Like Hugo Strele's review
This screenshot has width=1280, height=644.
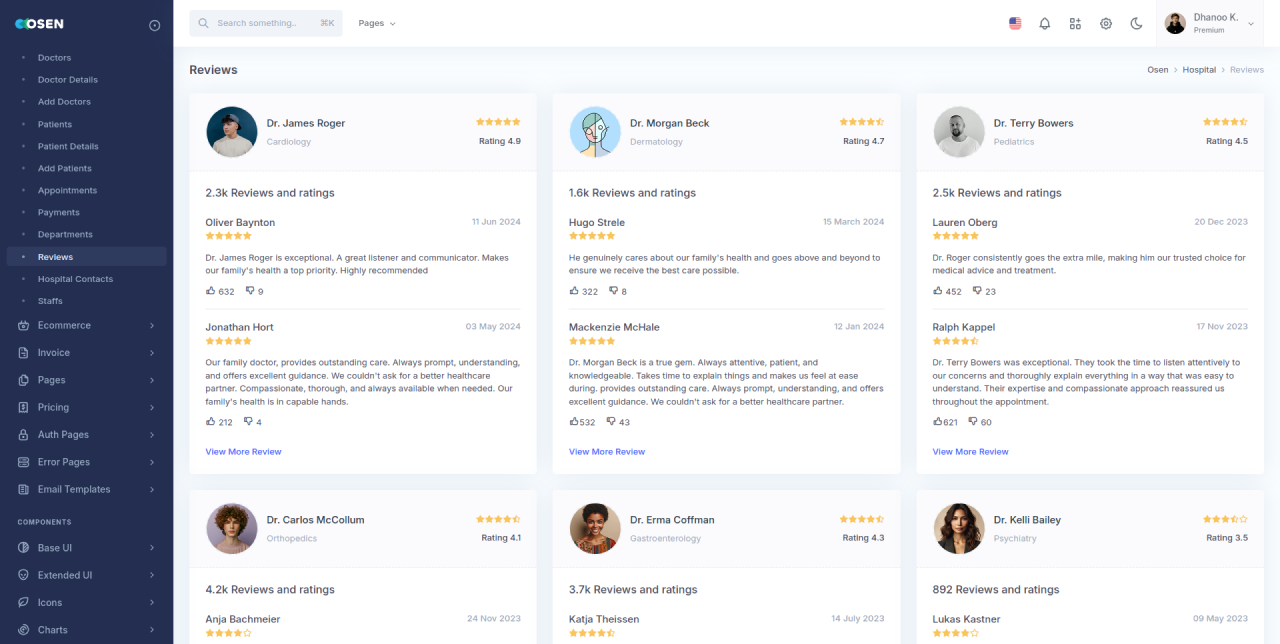pos(574,291)
